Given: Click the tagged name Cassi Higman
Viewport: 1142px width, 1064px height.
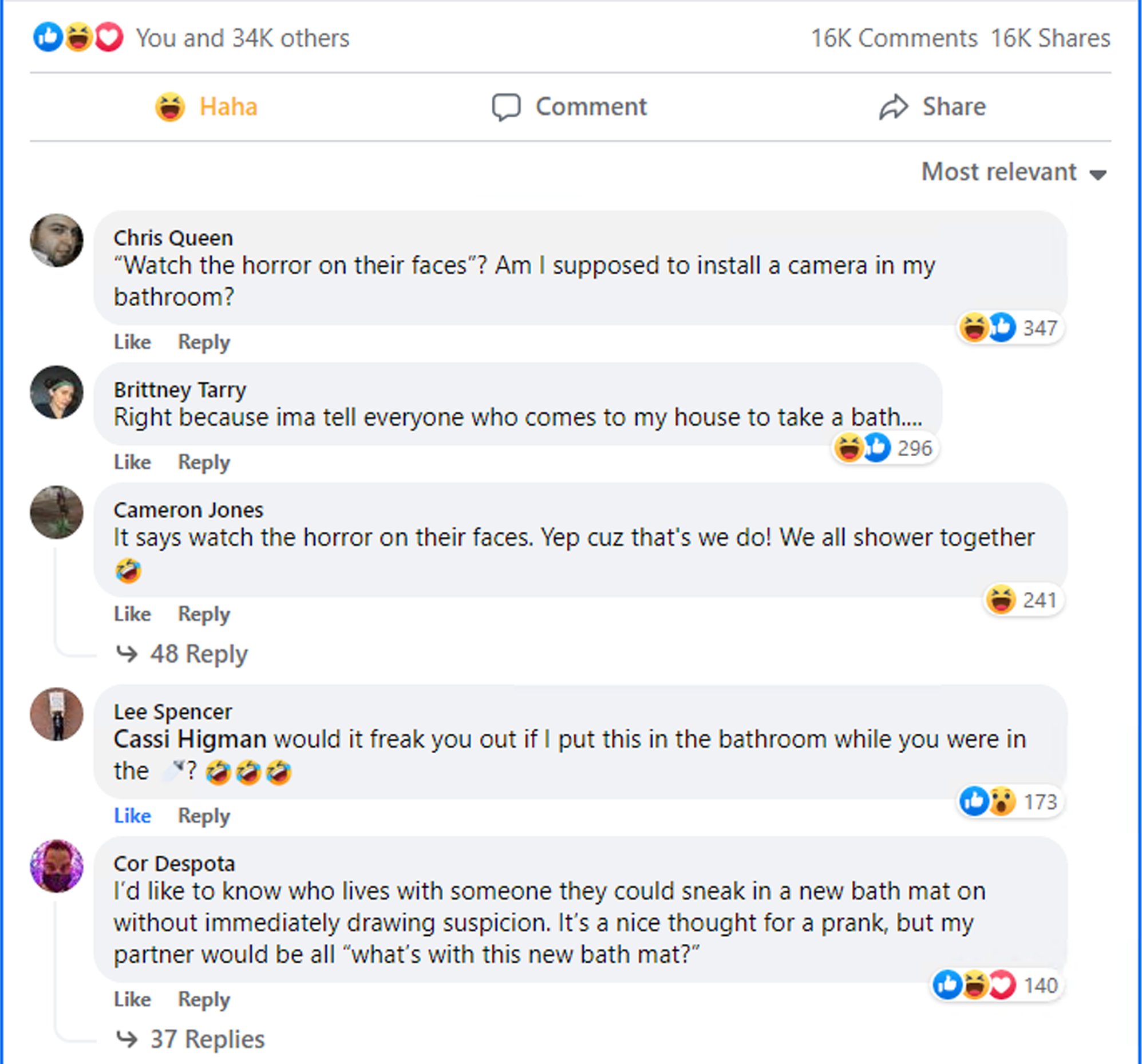Looking at the screenshot, I should click(x=189, y=739).
